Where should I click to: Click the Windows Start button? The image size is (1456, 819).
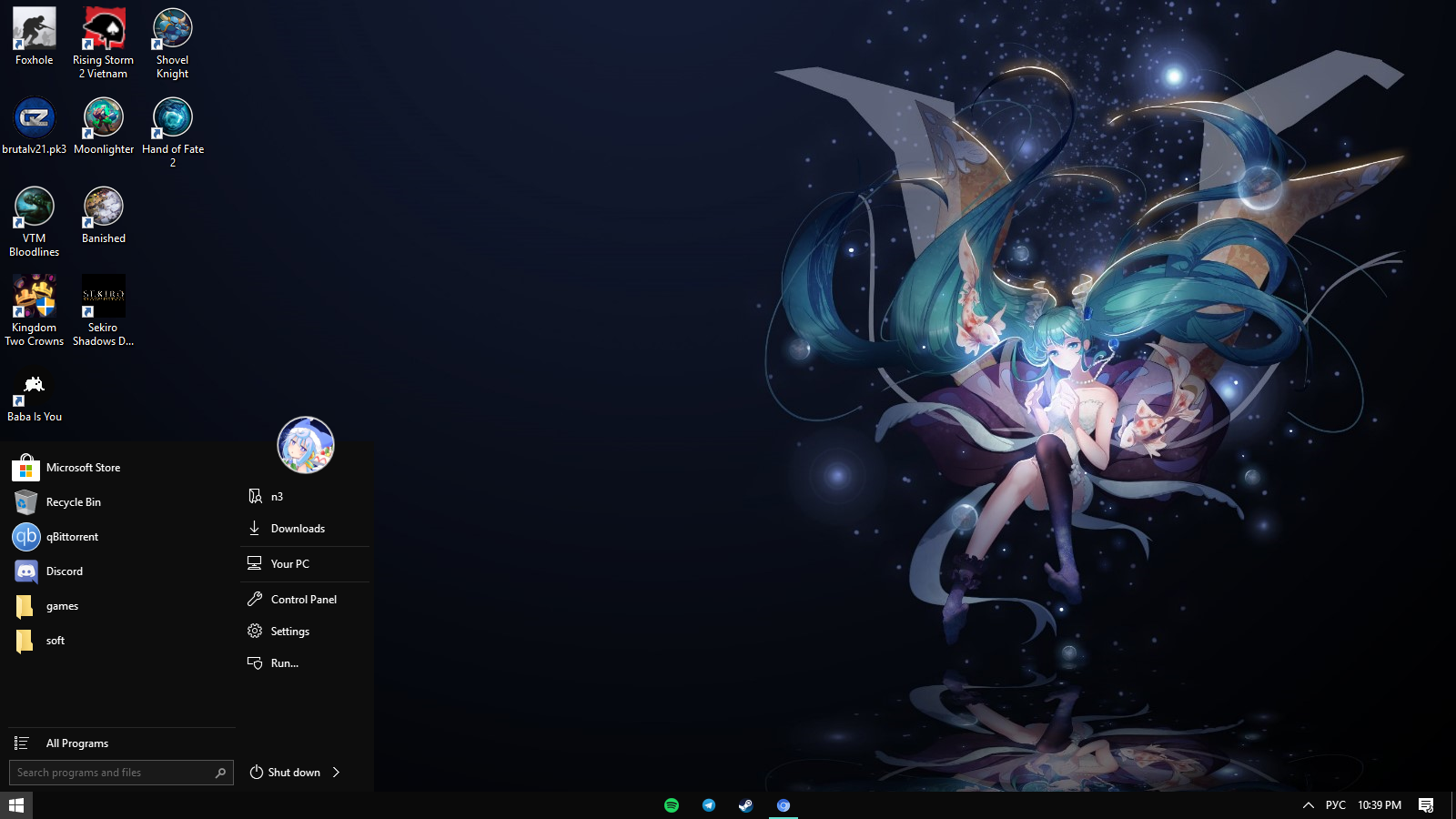pos(16,805)
